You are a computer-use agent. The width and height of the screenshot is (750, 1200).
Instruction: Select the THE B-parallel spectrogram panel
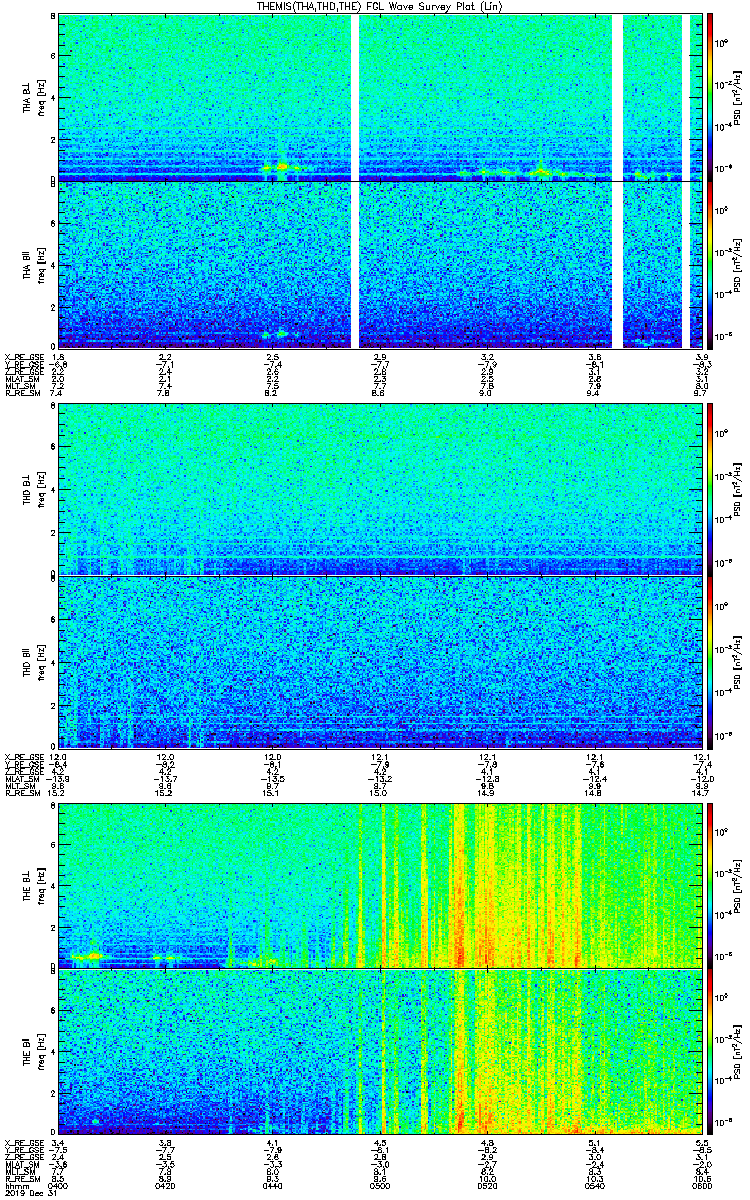[380, 1050]
